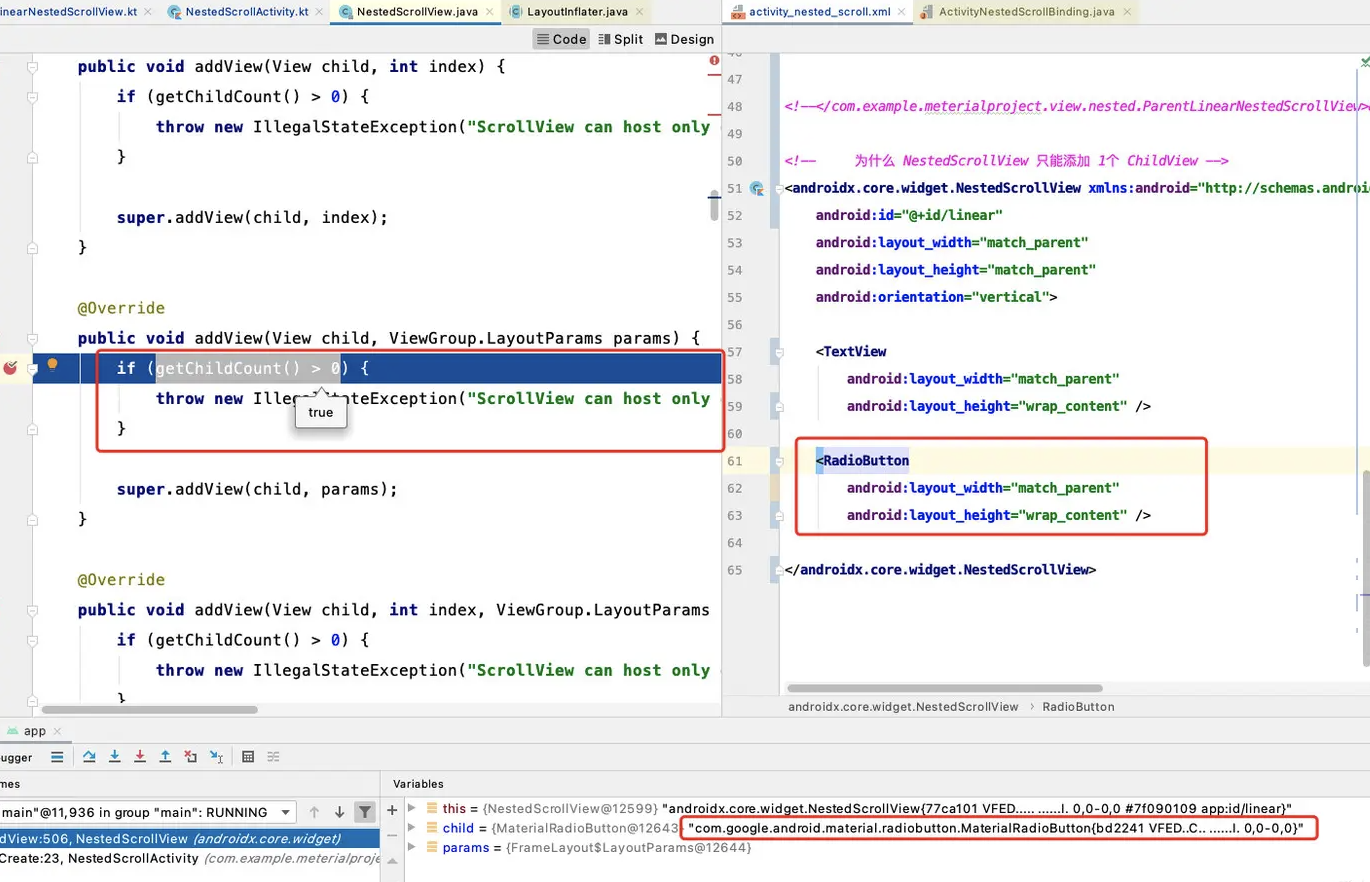The image size is (1370, 882).
Task: Close the LayoutInflater.java tab
Action: (641, 12)
